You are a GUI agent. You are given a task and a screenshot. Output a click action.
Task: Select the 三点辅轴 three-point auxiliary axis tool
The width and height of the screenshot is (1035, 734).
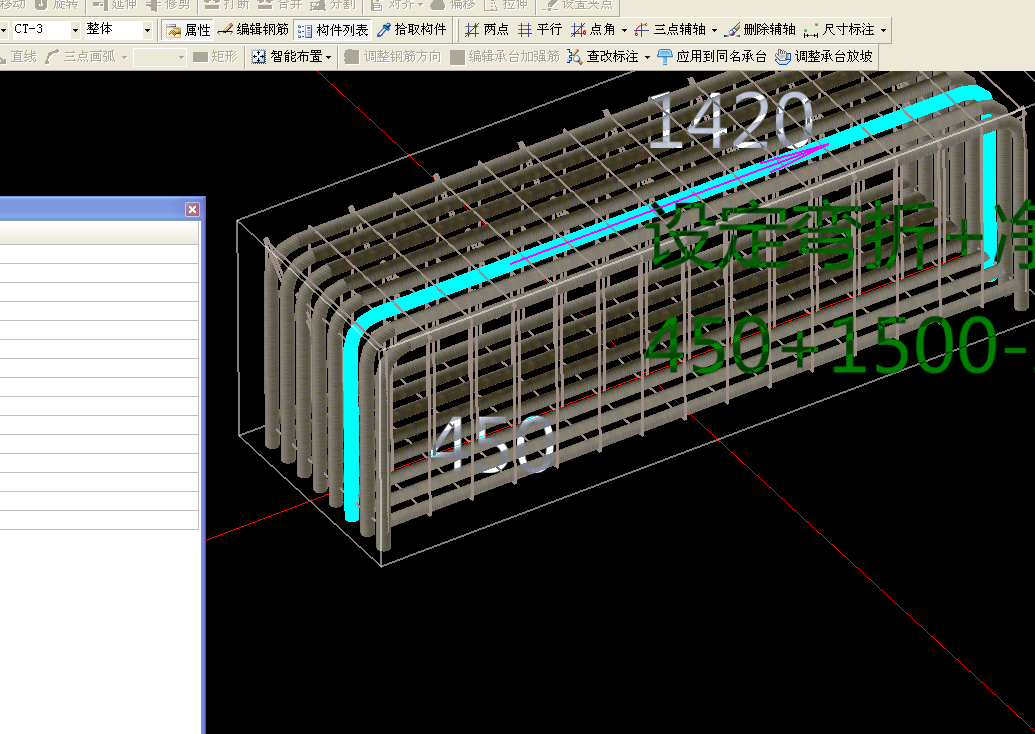[671, 30]
